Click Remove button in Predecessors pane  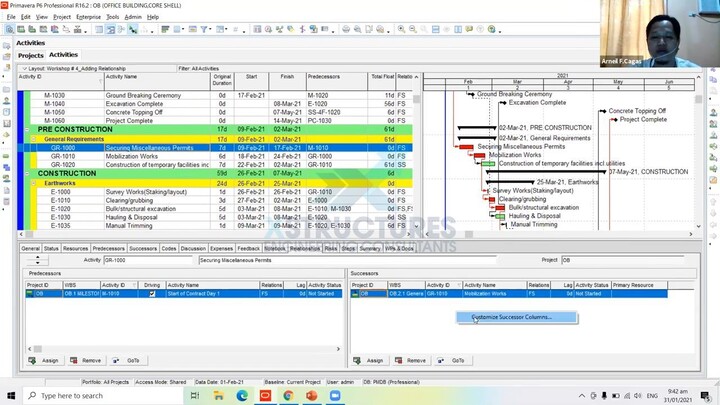[x=85, y=360]
